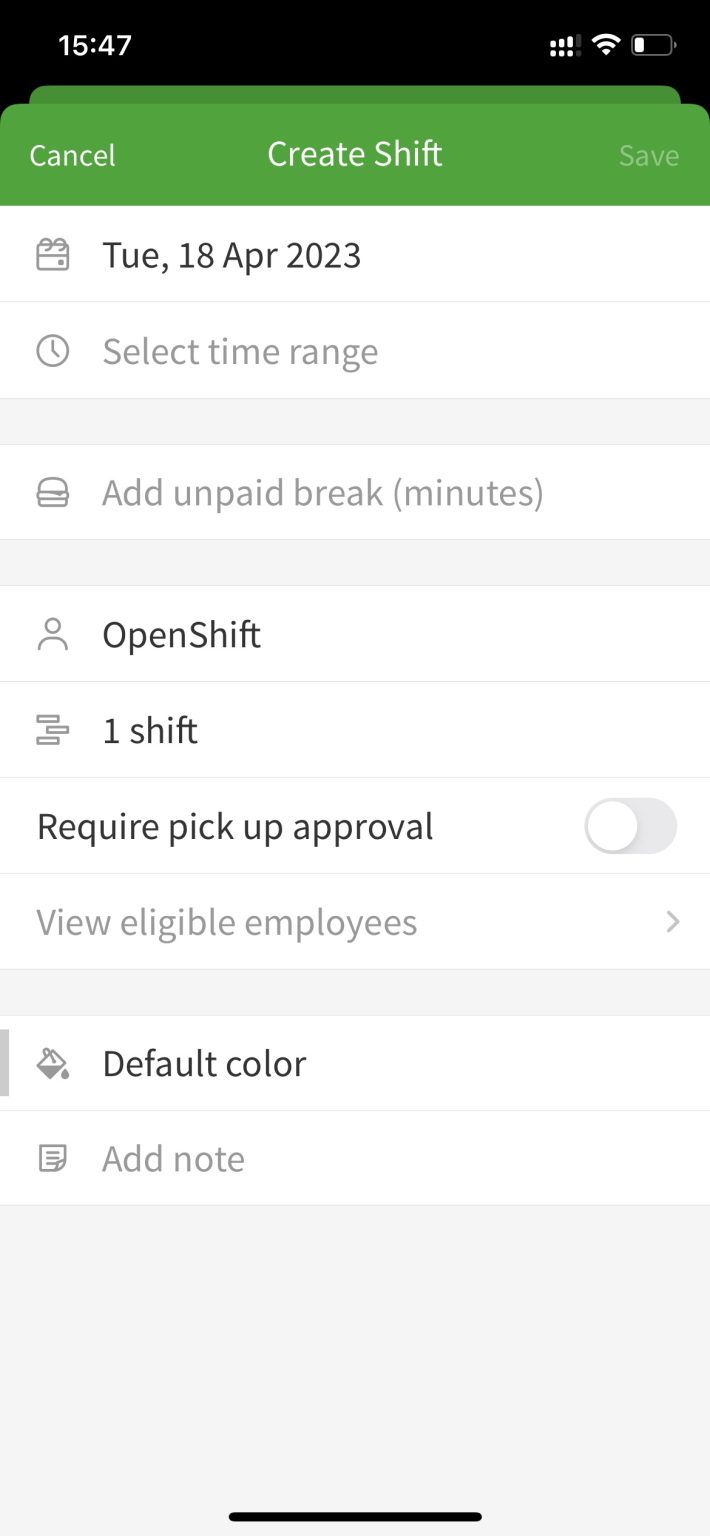Image resolution: width=710 pixels, height=1536 pixels.
Task: Tap the time display in status bar
Action: coord(95,44)
